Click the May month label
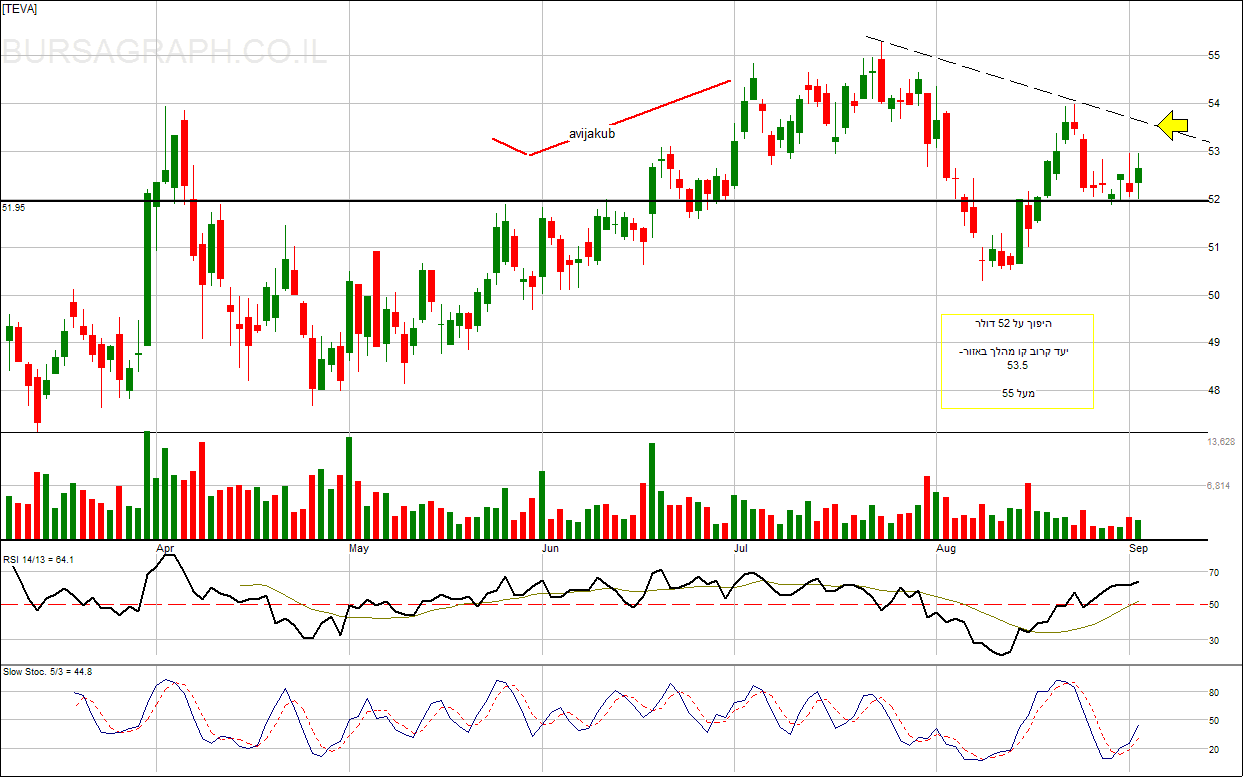The height and width of the screenshot is (777, 1243). point(359,548)
